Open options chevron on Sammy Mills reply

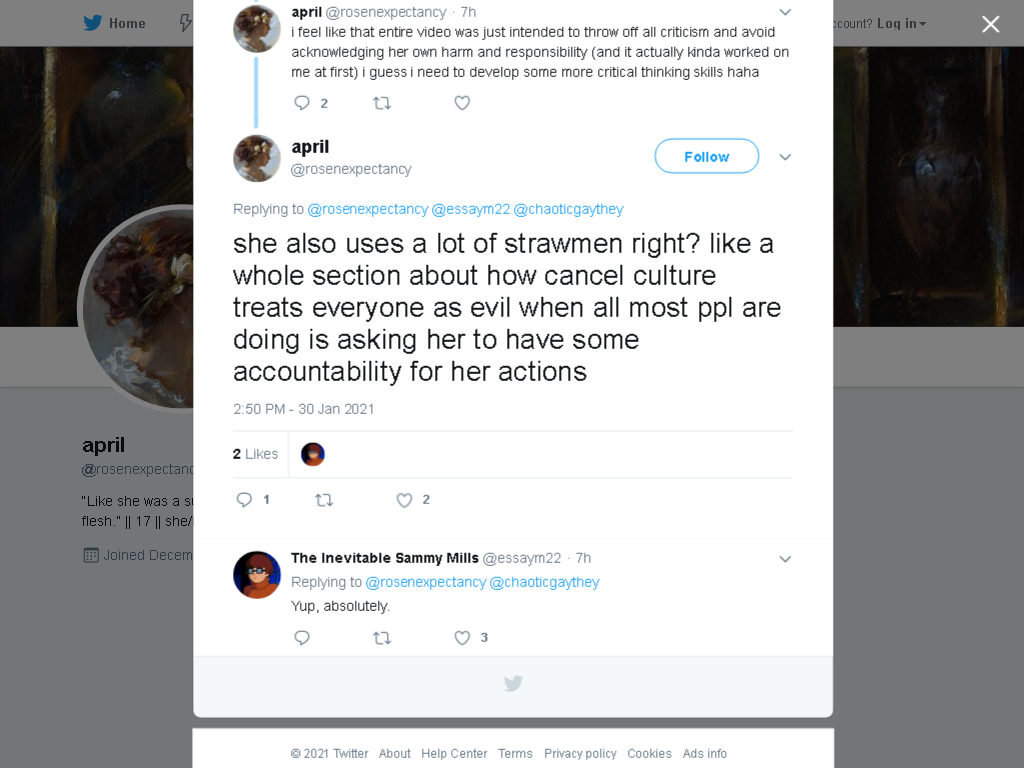click(x=785, y=559)
